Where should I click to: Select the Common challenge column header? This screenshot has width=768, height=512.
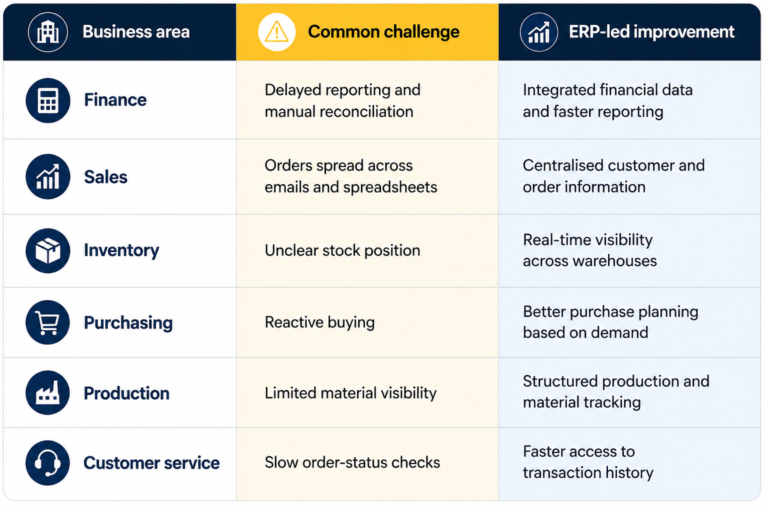pyautogui.click(x=367, y=32)
